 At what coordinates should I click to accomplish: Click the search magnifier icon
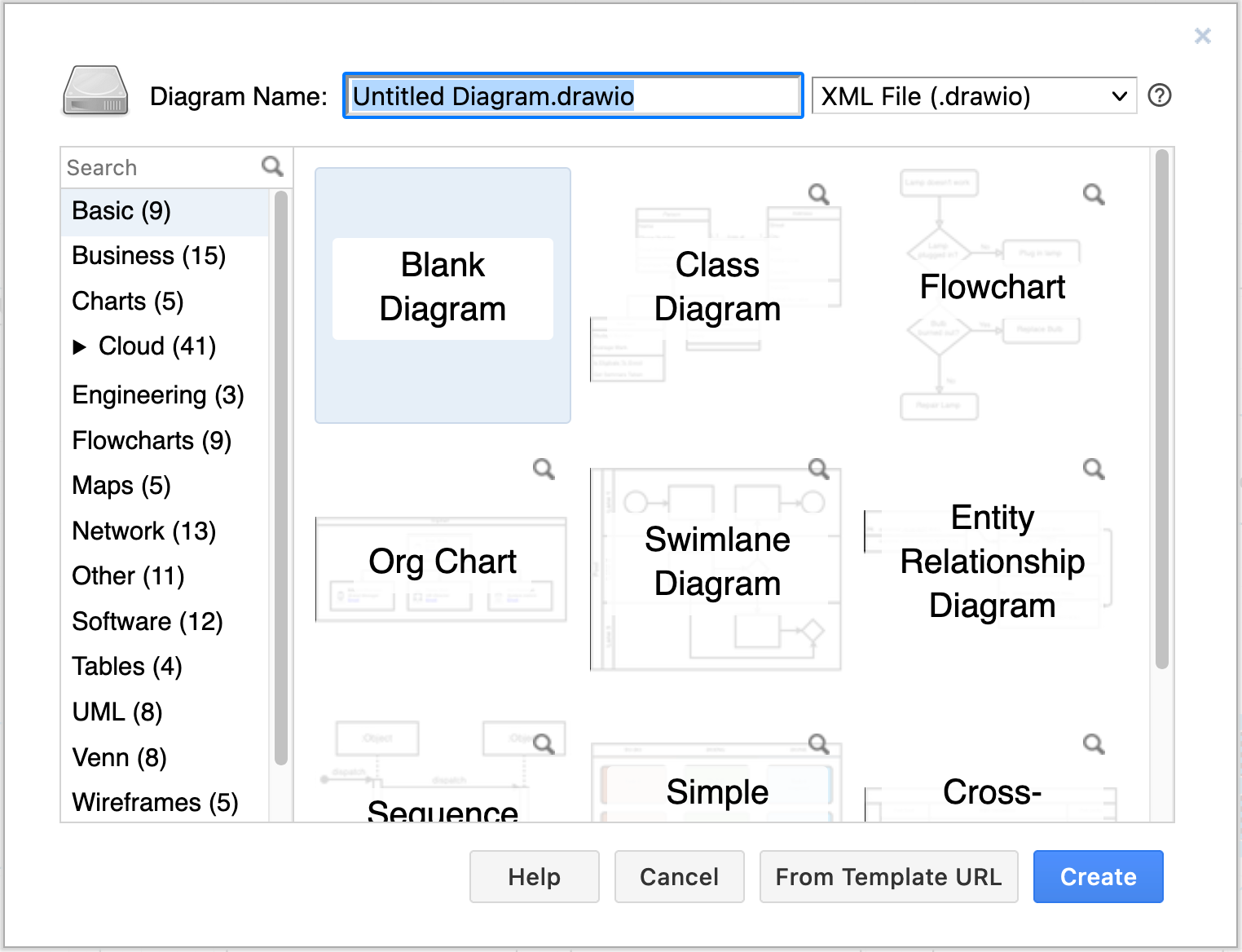coord(271,166)
